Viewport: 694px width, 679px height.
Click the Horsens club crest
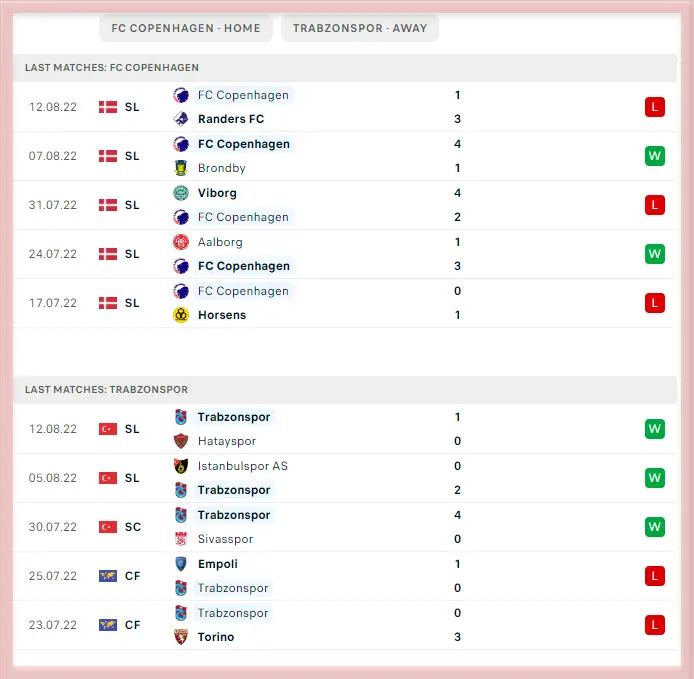181,315
